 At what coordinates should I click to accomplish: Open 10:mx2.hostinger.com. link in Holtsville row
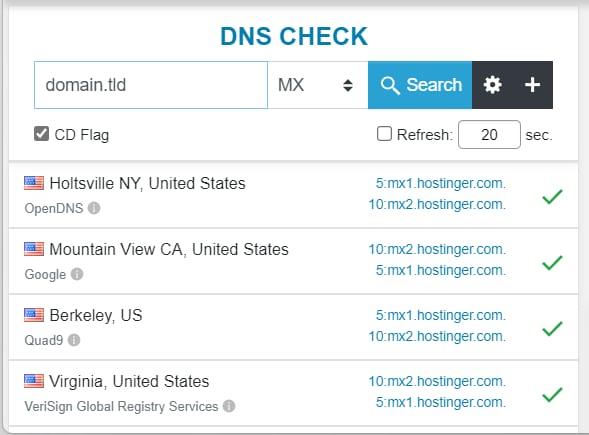tap(437, 204)
